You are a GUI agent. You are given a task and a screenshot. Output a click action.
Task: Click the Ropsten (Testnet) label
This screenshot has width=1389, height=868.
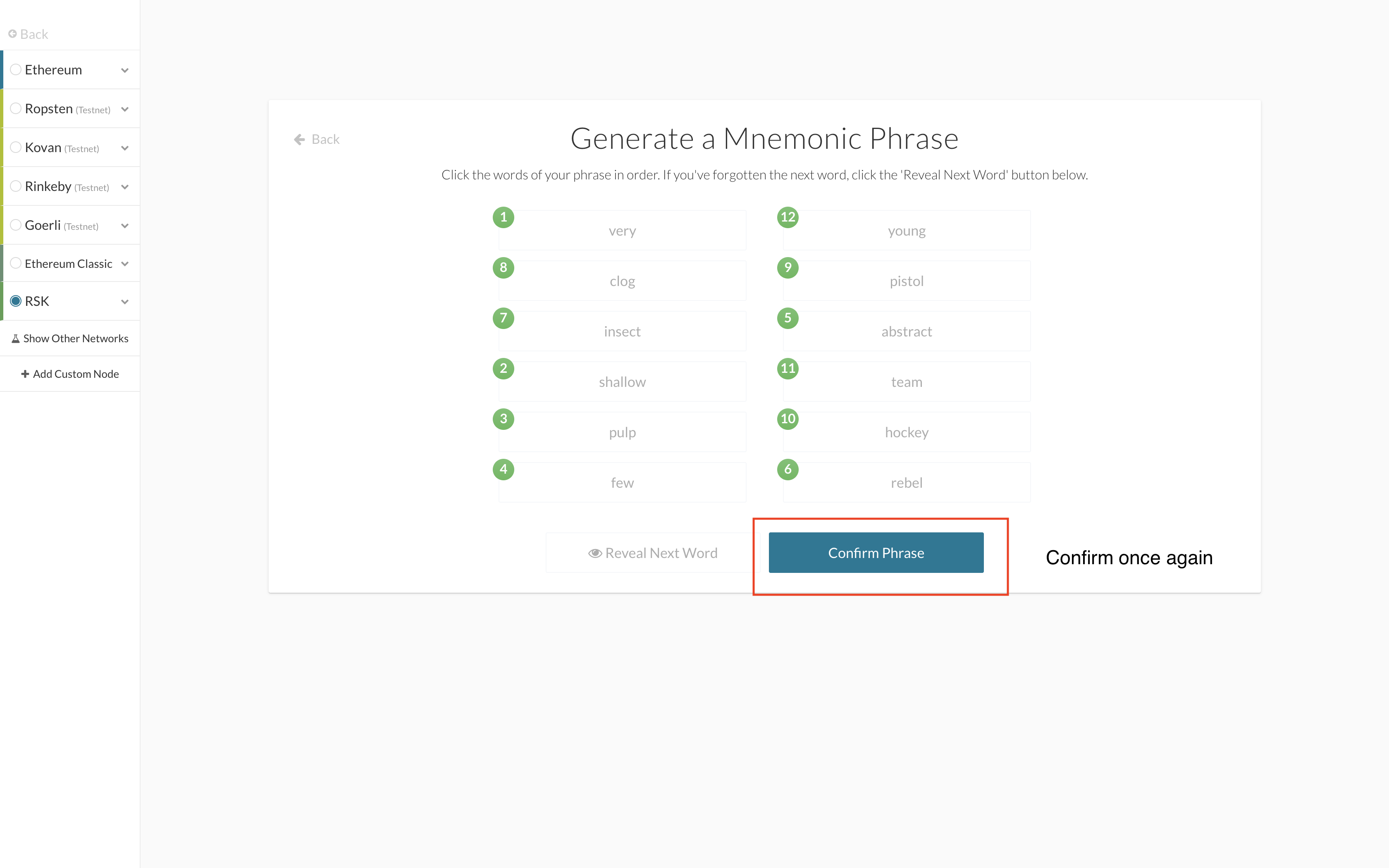pos(68,109)
